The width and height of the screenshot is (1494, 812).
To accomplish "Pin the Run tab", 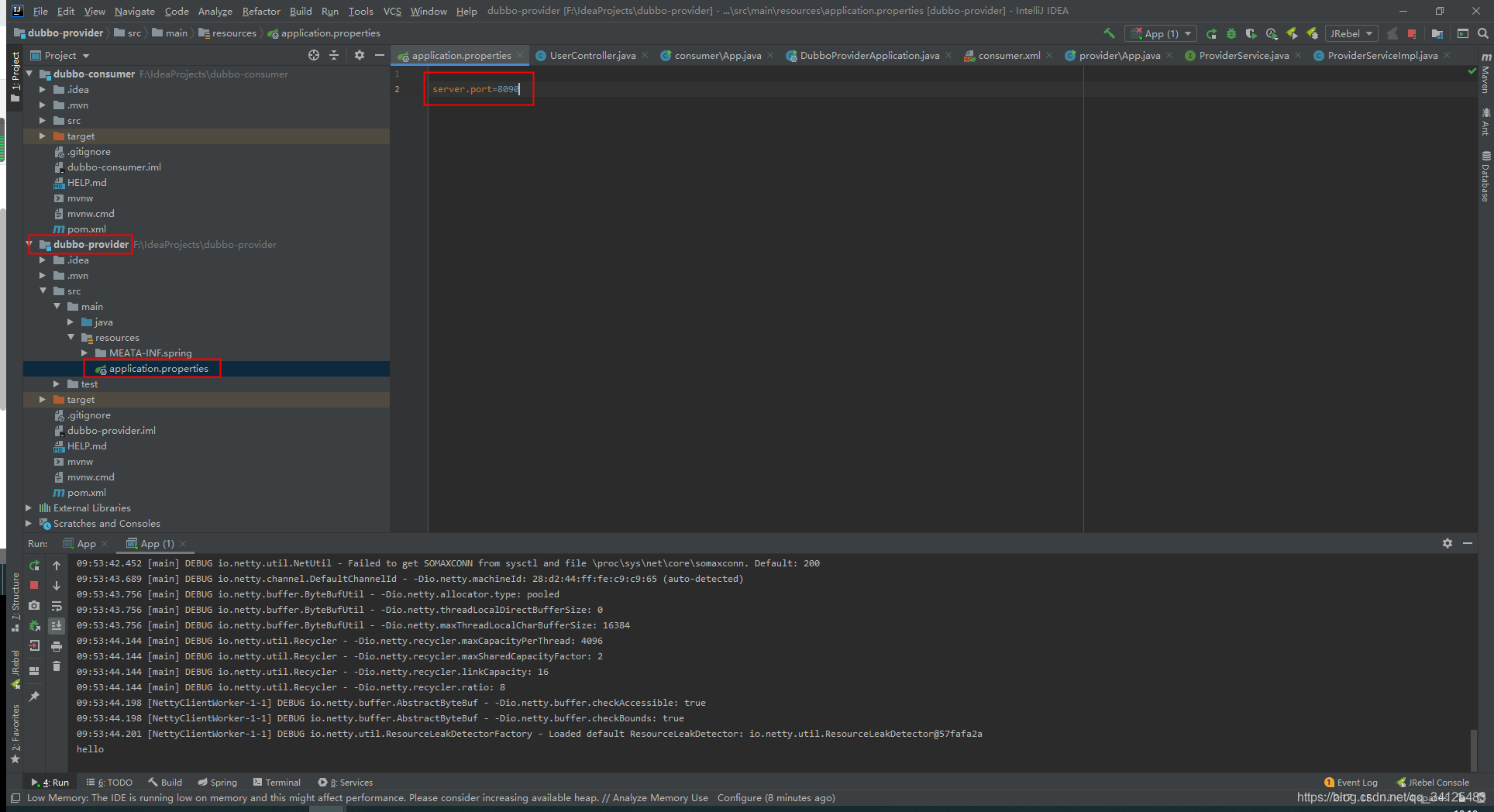I will pos(34,697).
